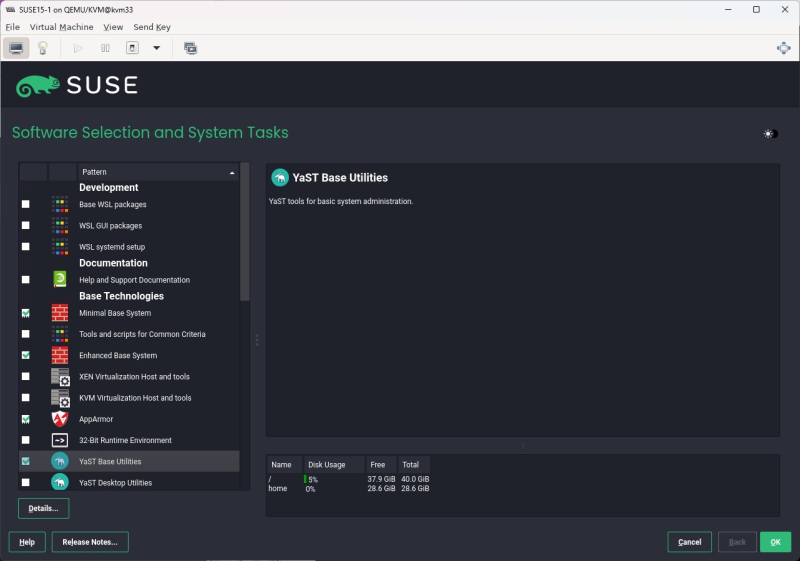The height and width of the screenshot is (561, 800).
Task: Sort disk table by Disk Usage column
Action: pos(334,465)
